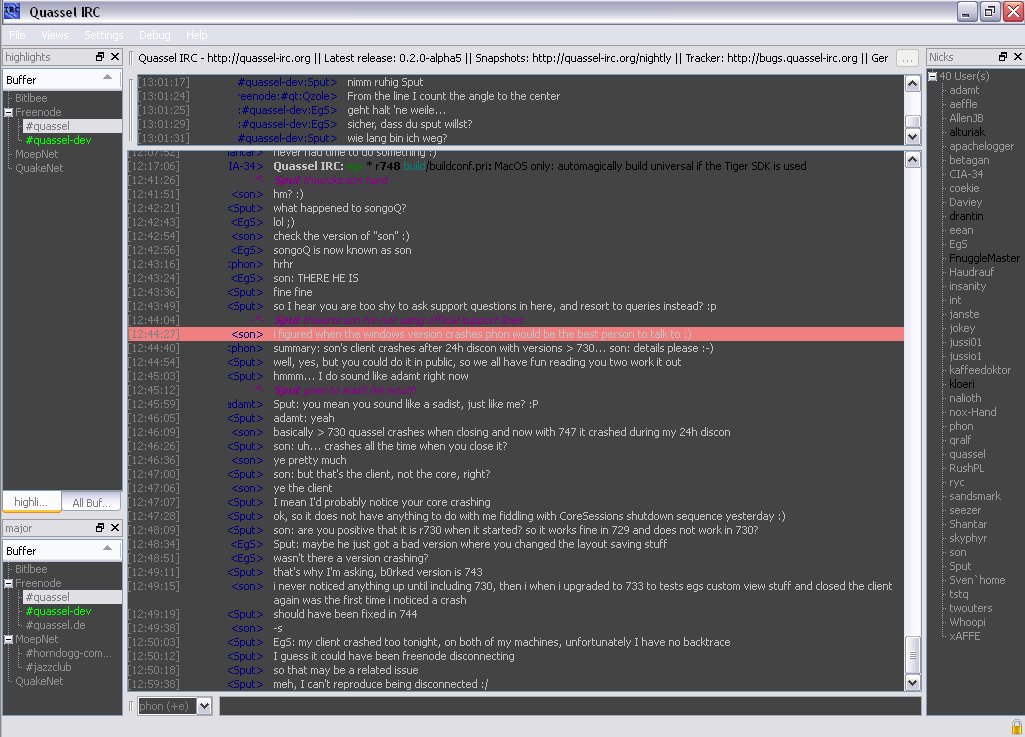Click the message input field
This screenshot has width=1025, height=737.
pos(569,706)
